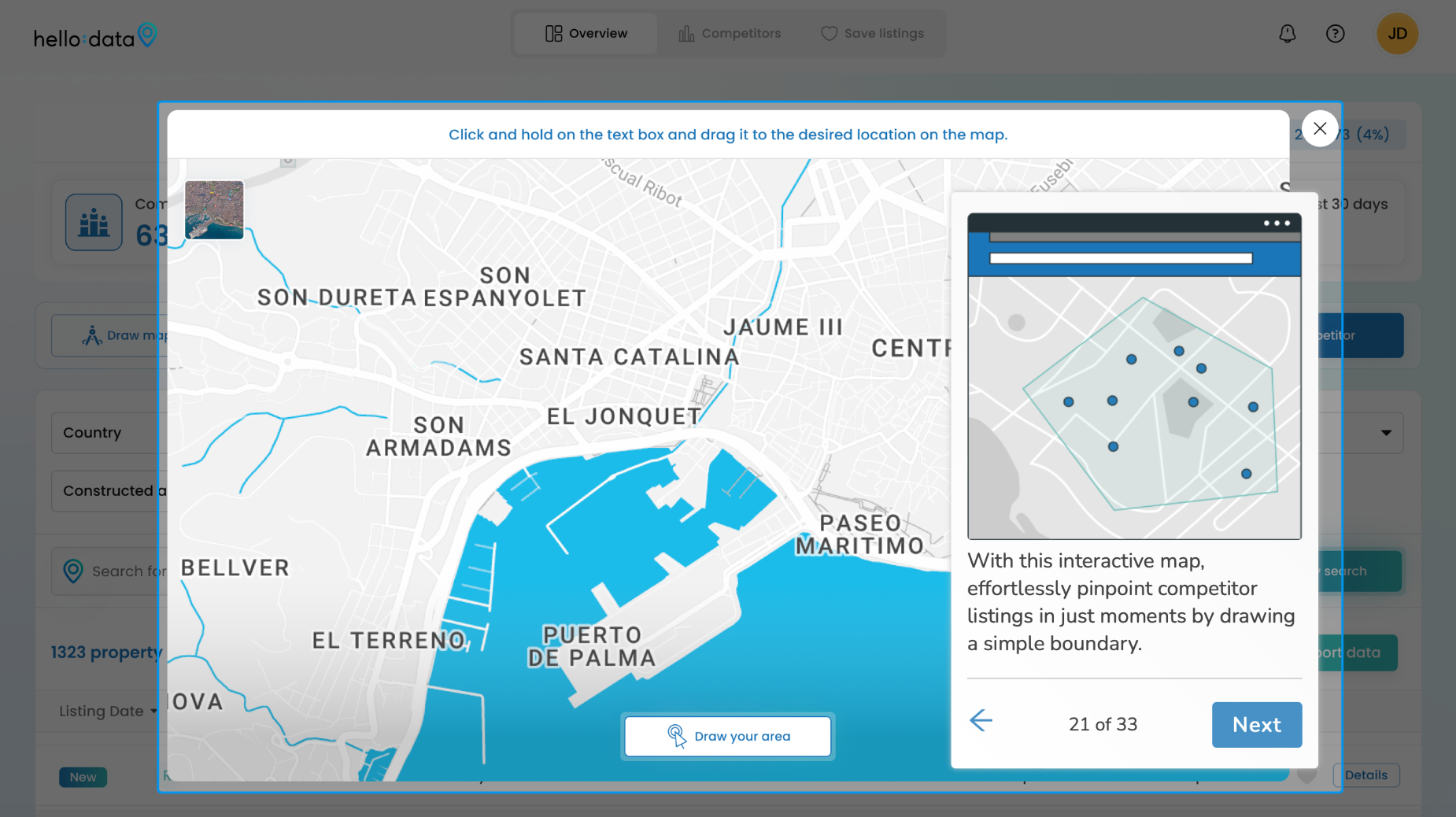The image size is (1456, 817).
Task: Click the El Jonquet map label
Action: pos(624,416)
